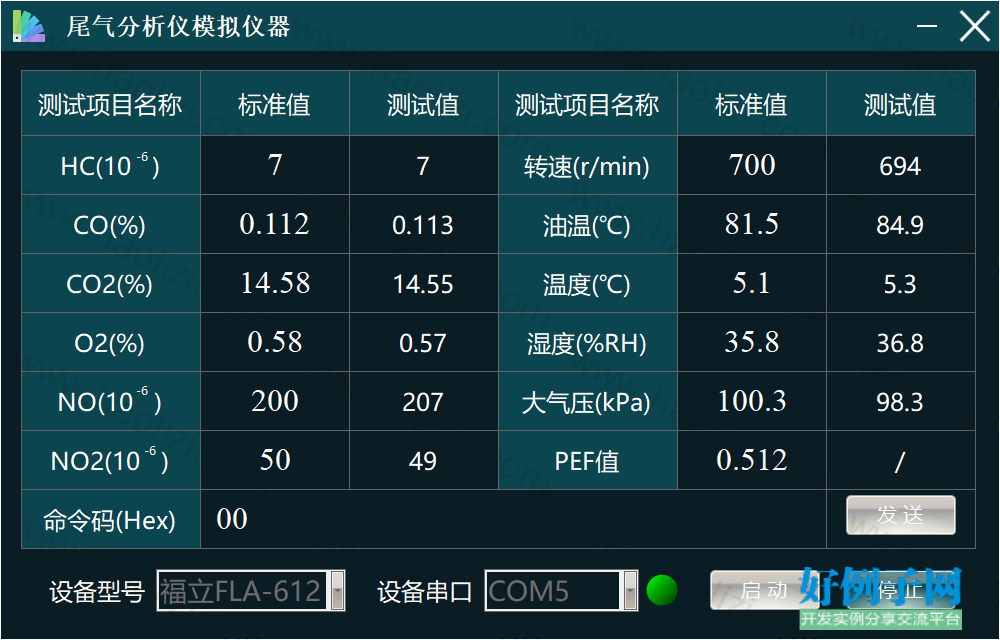
Task: Click the 转速(r/min) label
Action: (x=587, y=165)
